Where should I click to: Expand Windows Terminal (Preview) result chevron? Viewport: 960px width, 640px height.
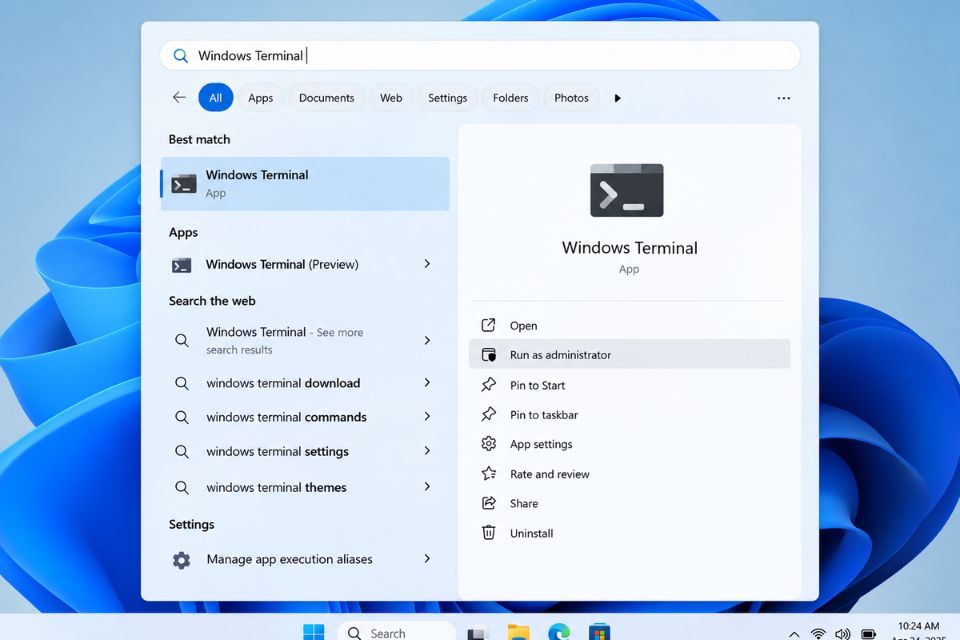427,264
